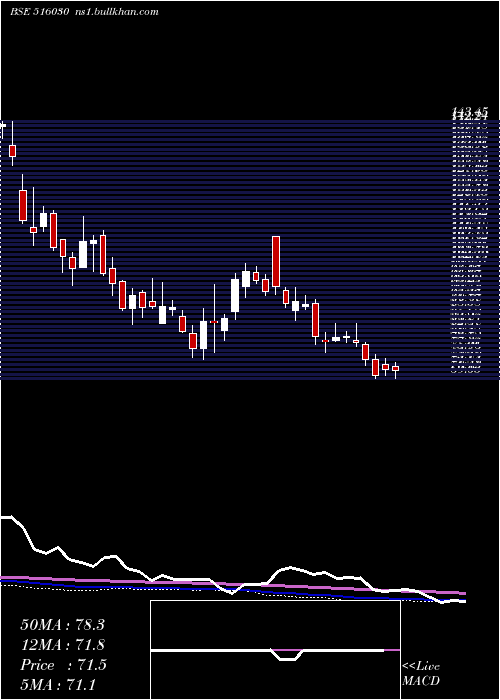Click the 143.45 top price label
The height and width of the screenshot is (700, 500).
pyautogui.click(x=470, y=110)
